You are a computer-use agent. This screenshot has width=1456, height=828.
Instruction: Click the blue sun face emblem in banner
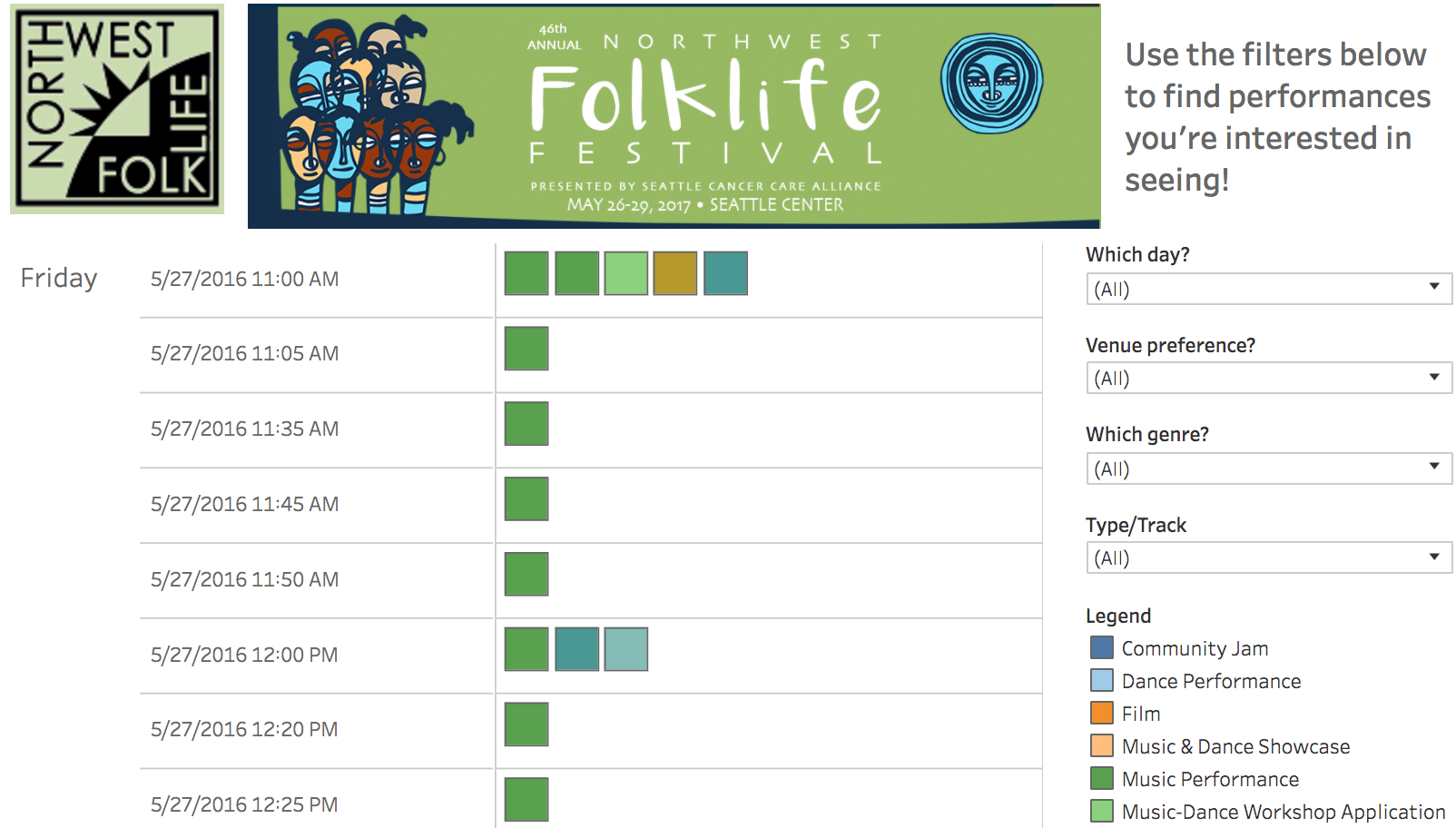[x=991, y=84]
